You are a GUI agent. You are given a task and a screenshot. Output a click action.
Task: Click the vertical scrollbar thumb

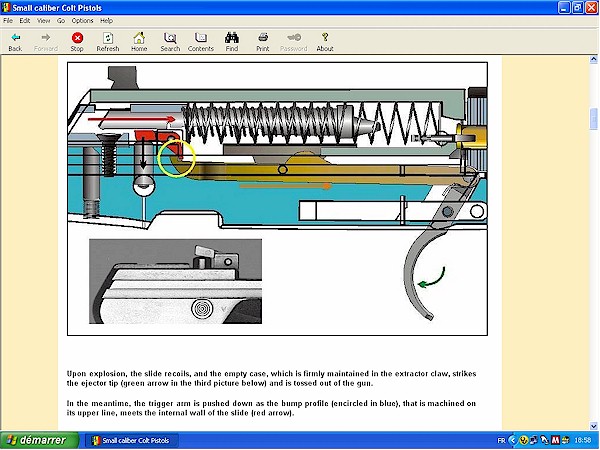[x=593, y=119]
